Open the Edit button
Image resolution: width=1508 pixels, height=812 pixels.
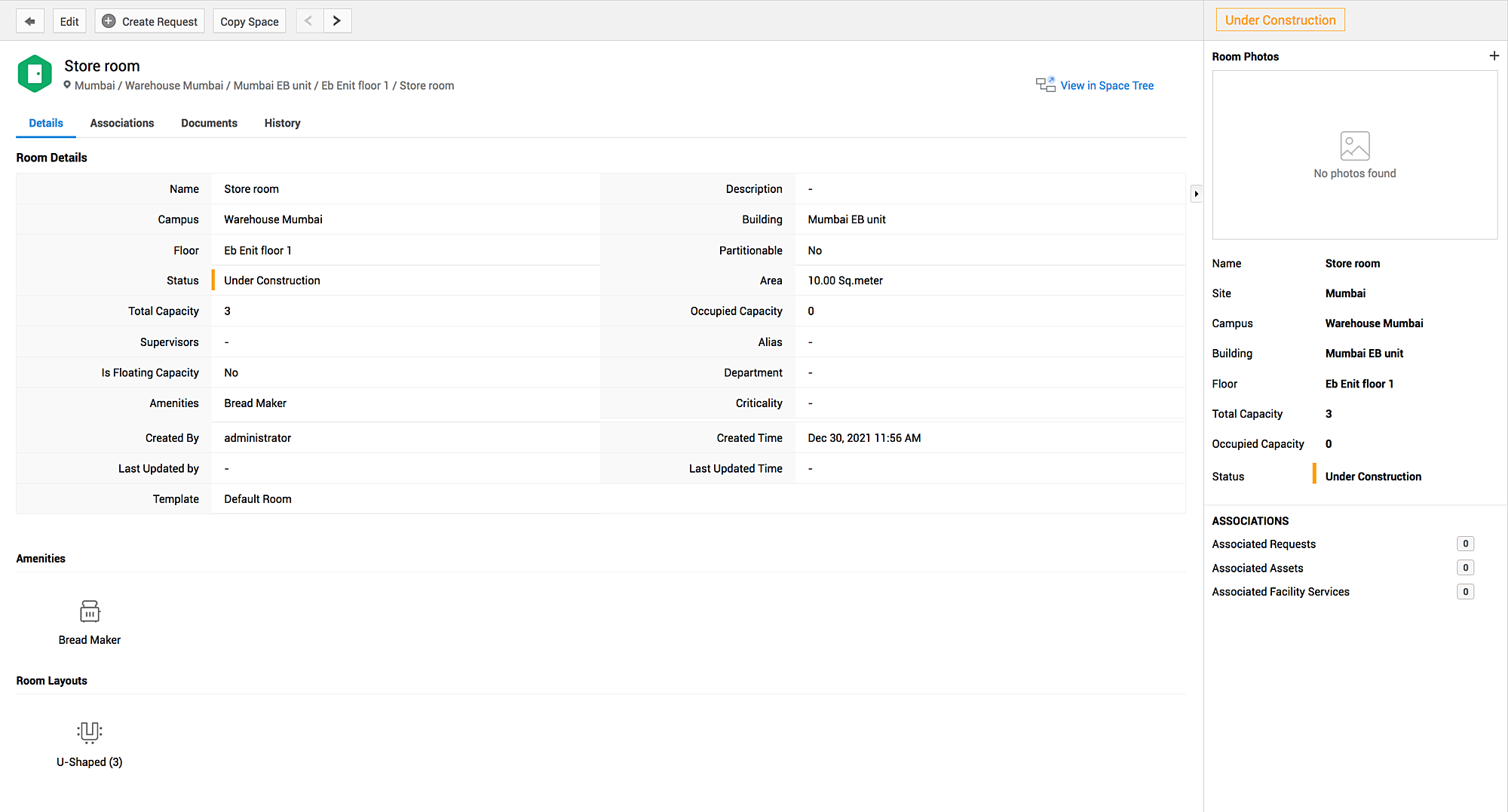click(69, 21)
